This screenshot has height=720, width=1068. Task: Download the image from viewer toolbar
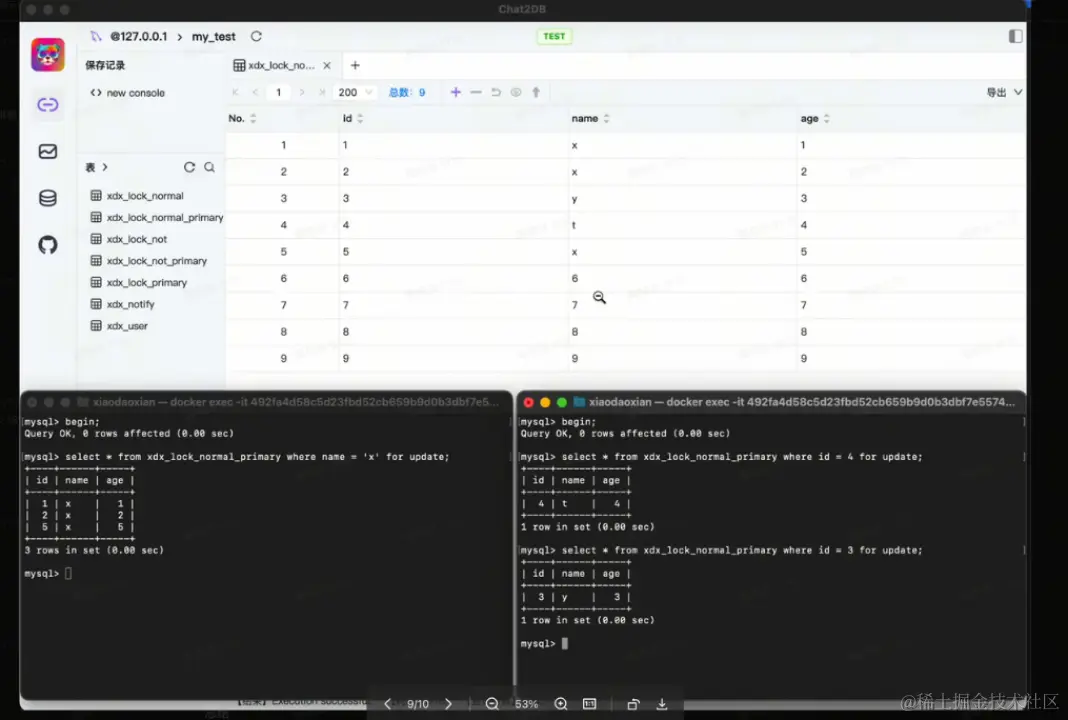[661, 704]
